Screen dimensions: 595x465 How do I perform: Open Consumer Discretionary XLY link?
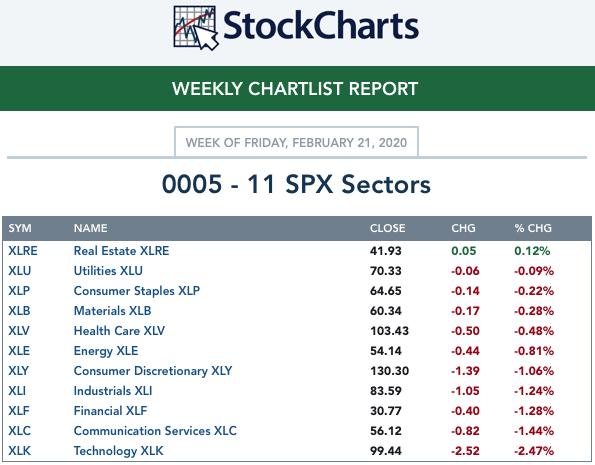(153, 371)
